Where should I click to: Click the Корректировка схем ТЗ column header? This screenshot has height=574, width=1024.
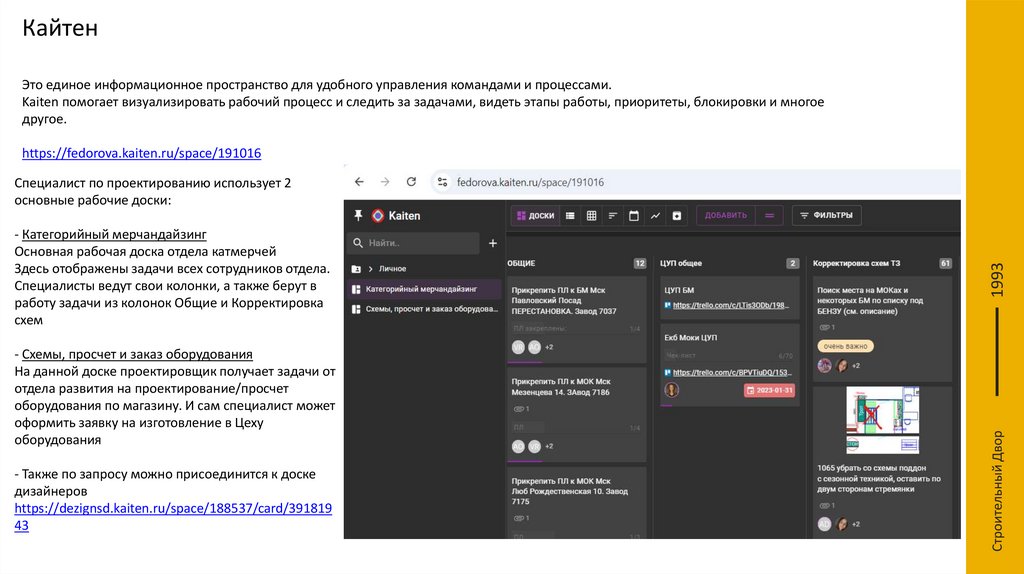click(x=856, y=263)
